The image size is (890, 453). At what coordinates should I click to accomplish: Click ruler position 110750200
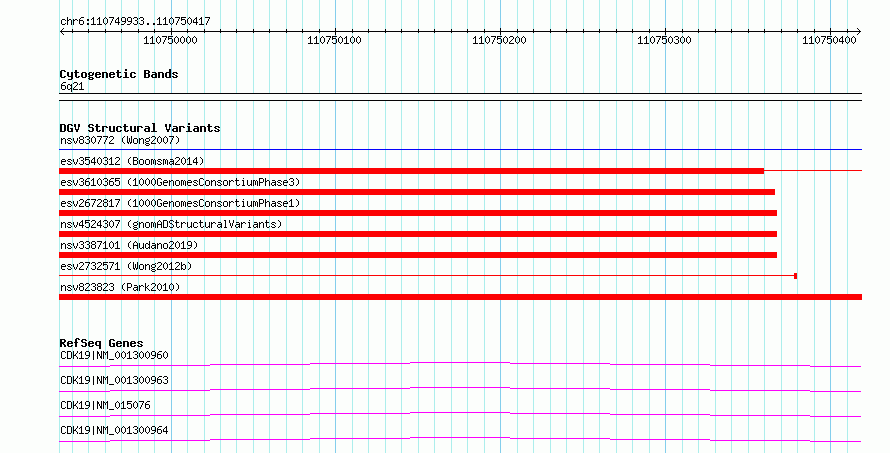499,40
